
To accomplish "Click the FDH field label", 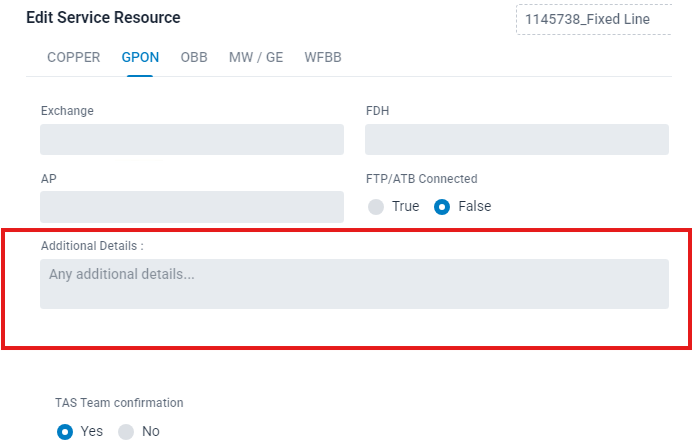I will 378,111.
